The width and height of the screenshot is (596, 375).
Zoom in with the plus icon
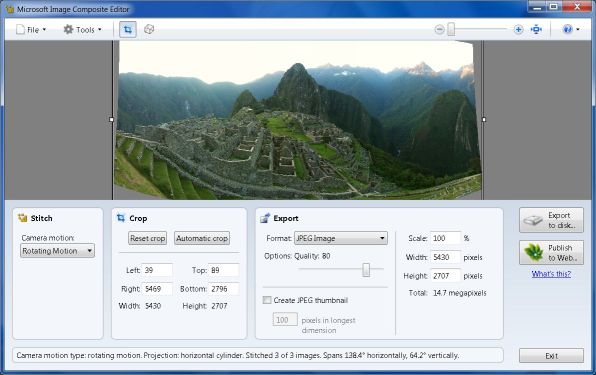(x=518, y=29)
